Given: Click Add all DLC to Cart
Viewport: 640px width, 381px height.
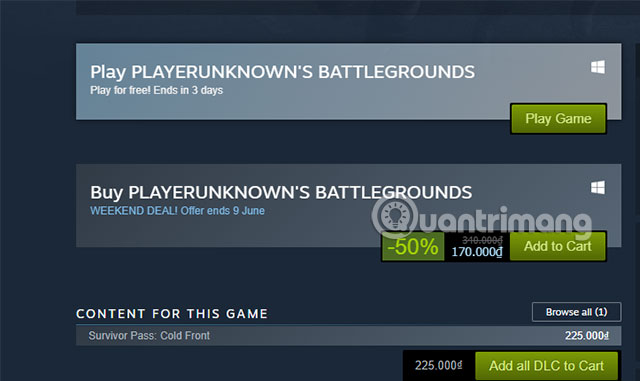Looking at the screenshot, I should coord(546,366).
